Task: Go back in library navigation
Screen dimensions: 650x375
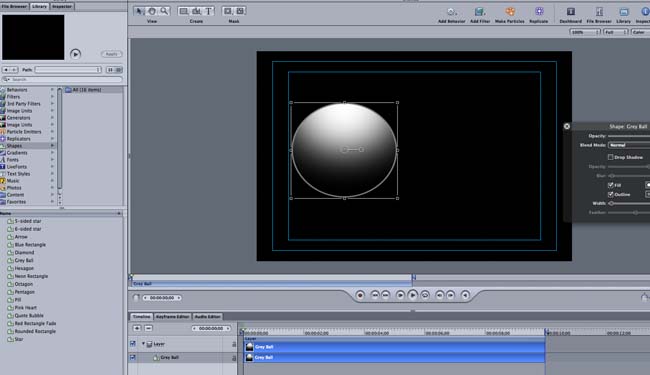Action: pyautogui.click(x=6, y=70)
